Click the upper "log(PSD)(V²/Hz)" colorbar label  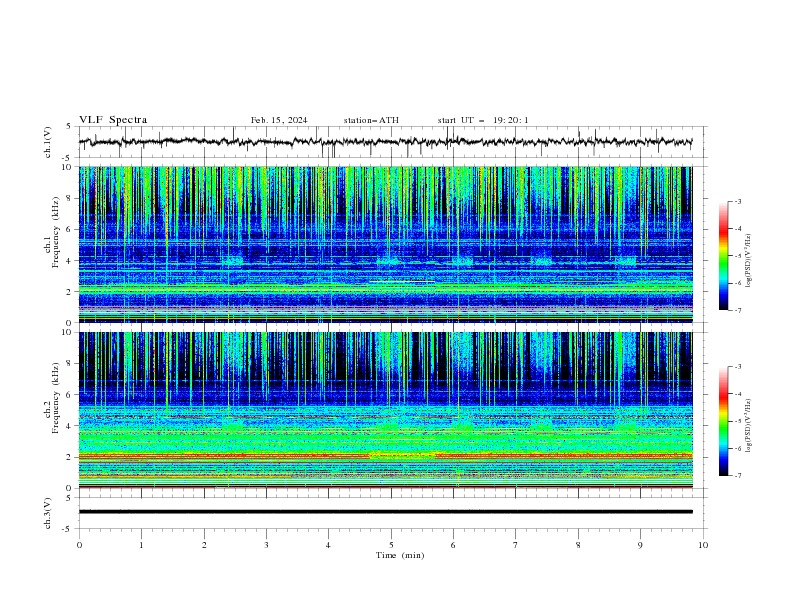point(748,261)
